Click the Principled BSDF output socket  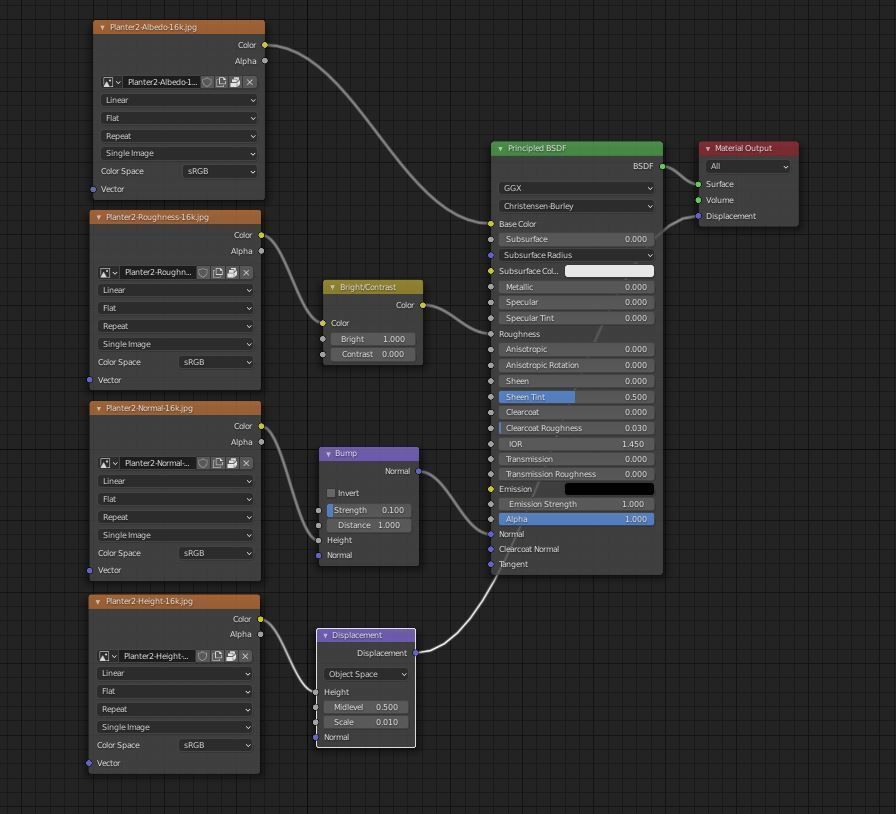point(662,166)
